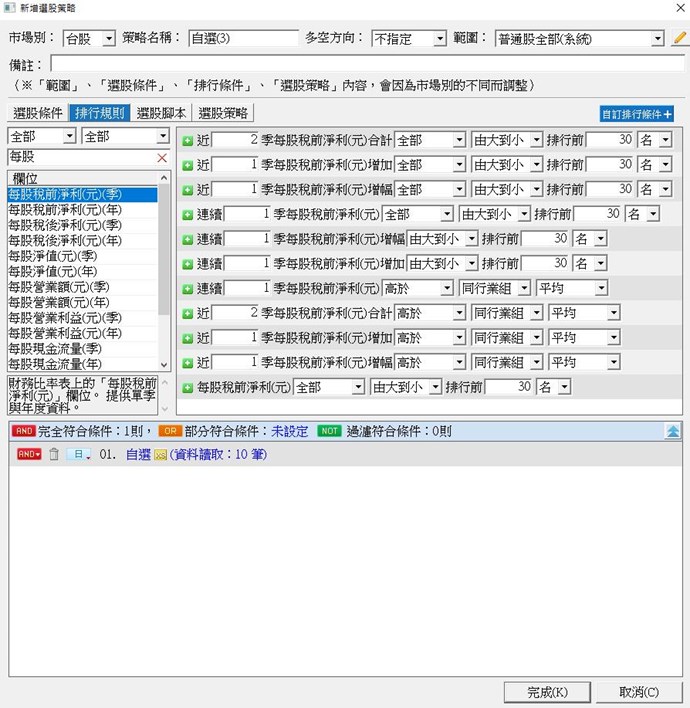Delete rule 01 using the trash icon

[x=54, y=454]
